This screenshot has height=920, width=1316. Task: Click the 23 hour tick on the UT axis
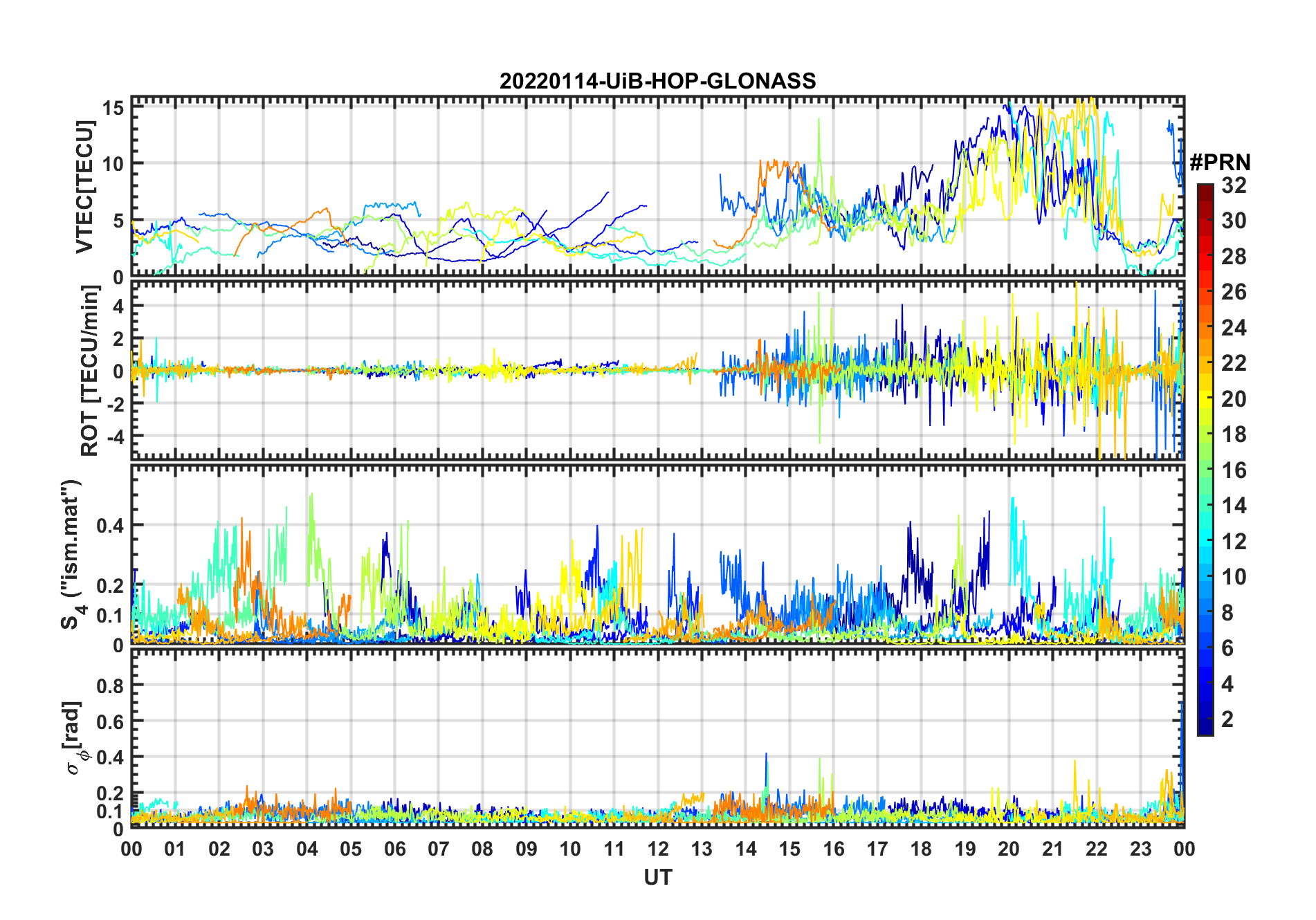(1140, 849)
